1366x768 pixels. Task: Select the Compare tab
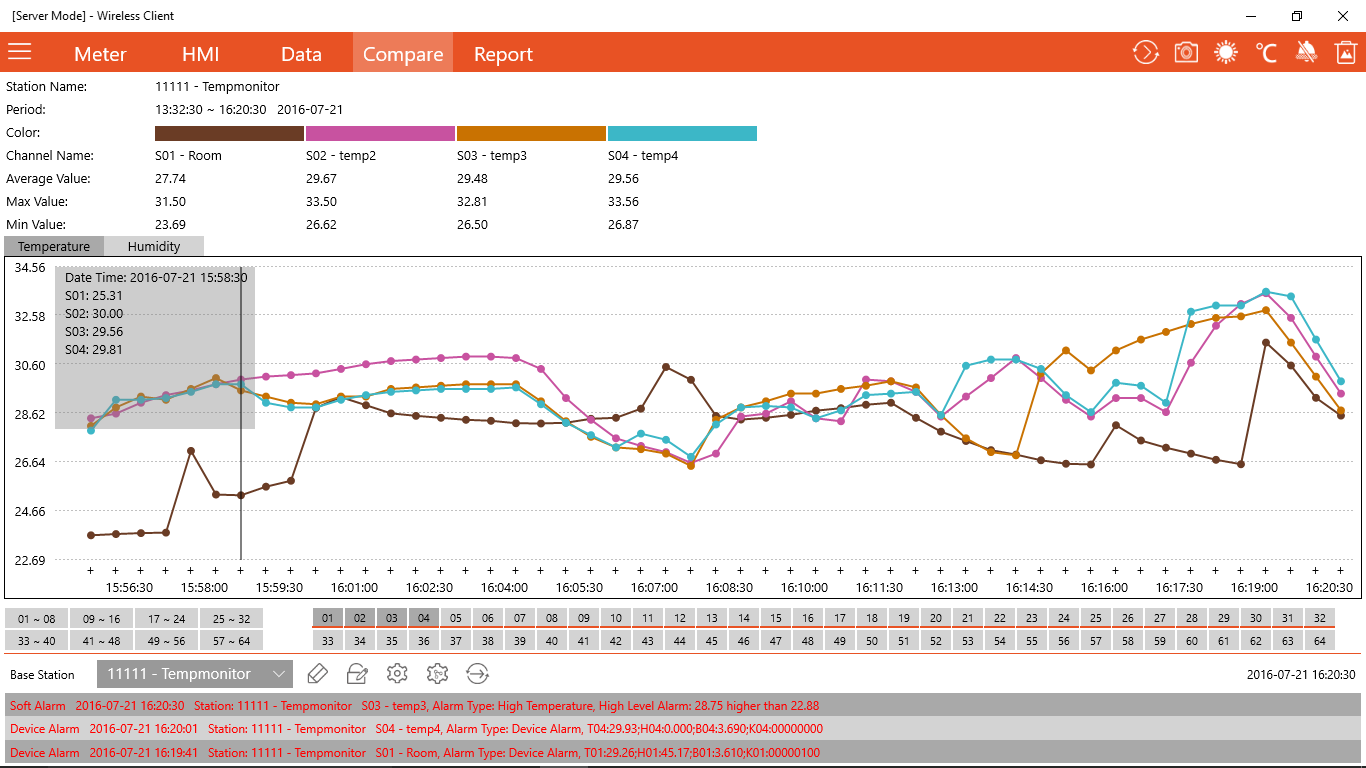click(x=403, y=54)
